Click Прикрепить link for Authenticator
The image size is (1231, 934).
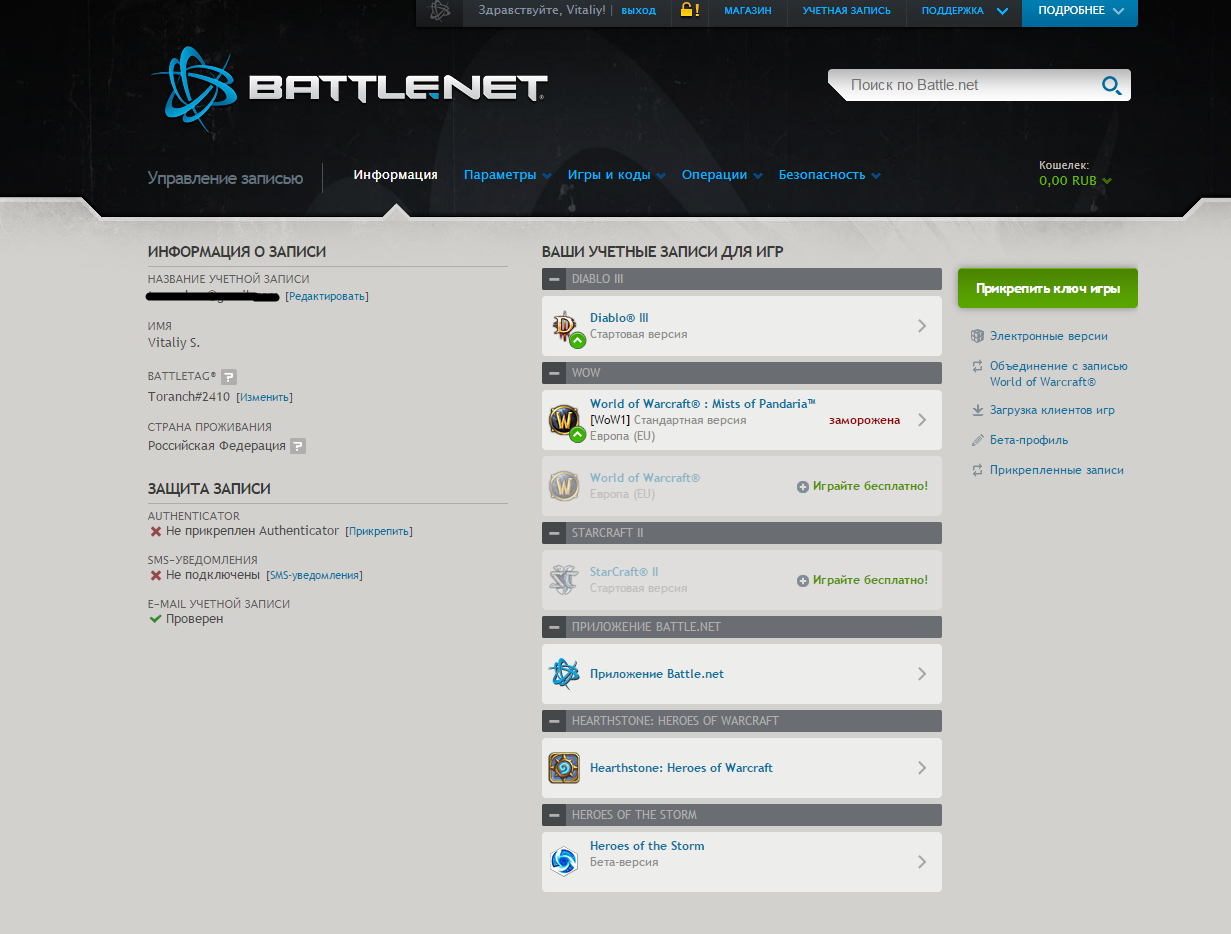point(379,531)
